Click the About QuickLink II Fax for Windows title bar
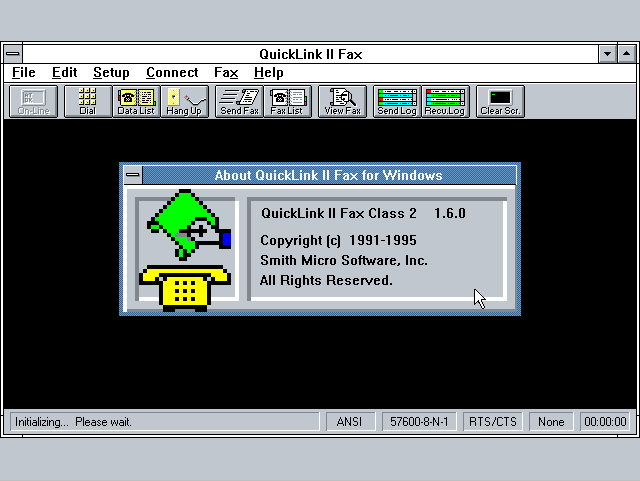 click(329, 175)
